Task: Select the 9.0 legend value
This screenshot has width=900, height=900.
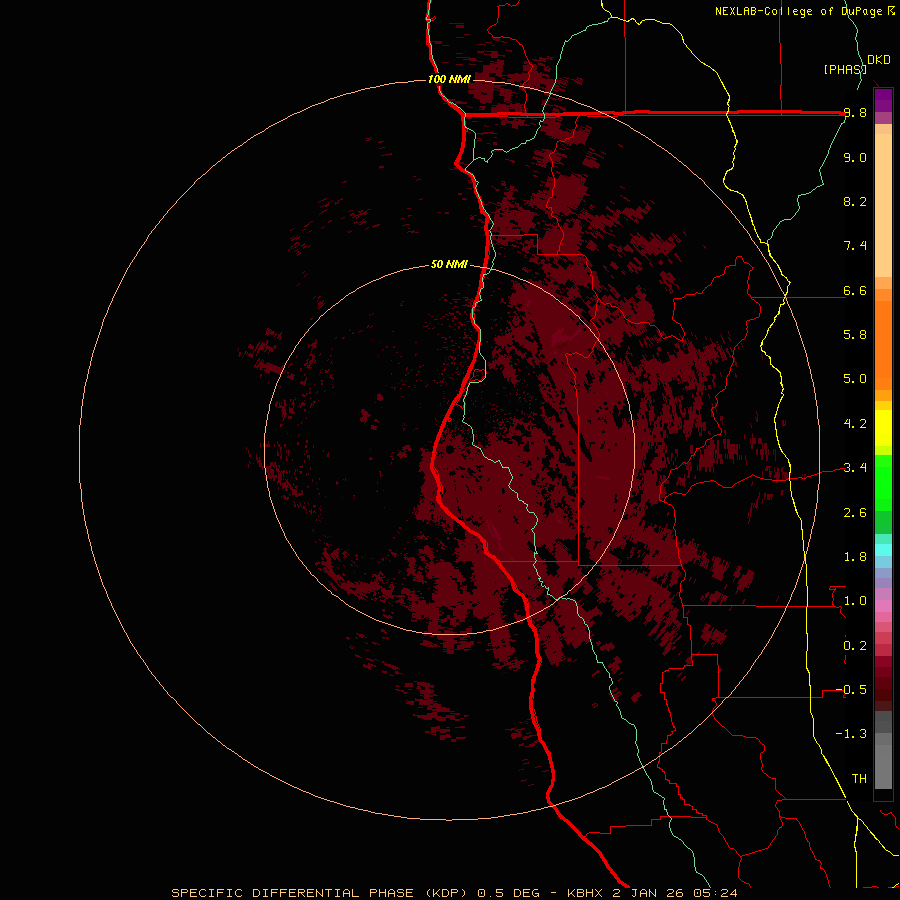Action: (x=855, y=157)
